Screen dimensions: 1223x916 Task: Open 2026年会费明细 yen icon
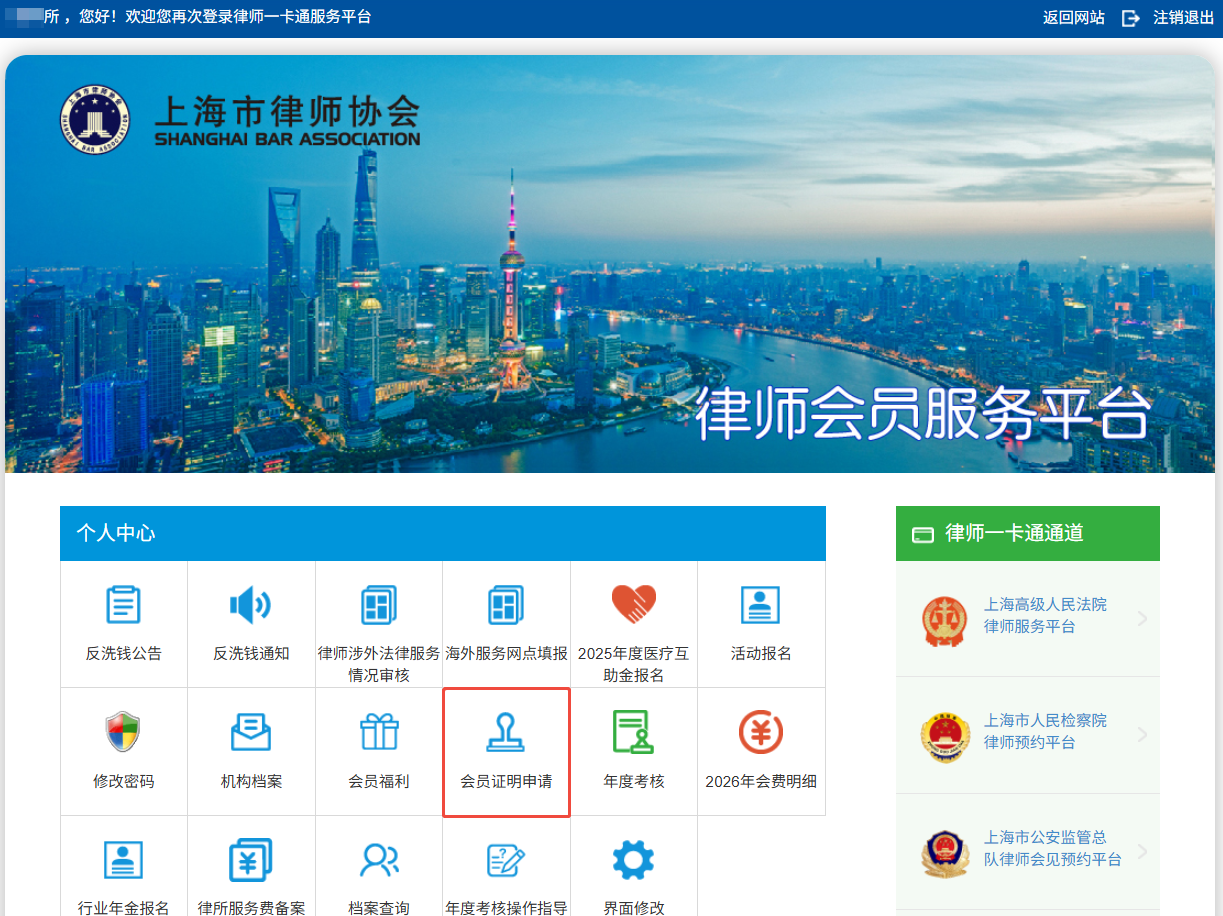click(x=761, y=732)
